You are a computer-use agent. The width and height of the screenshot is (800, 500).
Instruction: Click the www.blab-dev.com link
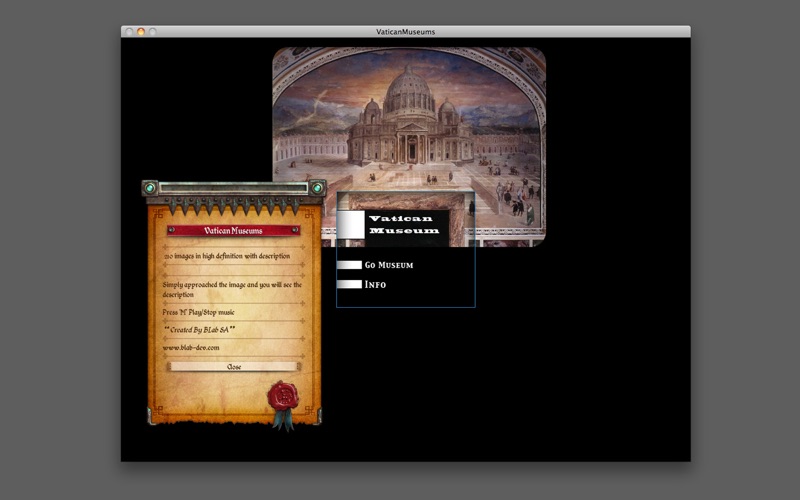pyautogui.click(x=191, y=347)
